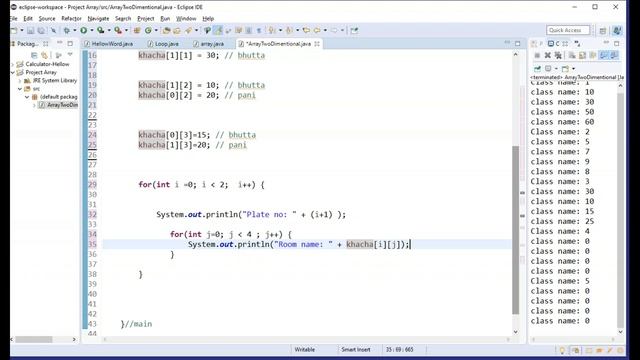Click the tip lightbulb icon in status bar
640x360 pixels.
coord(562,350)
